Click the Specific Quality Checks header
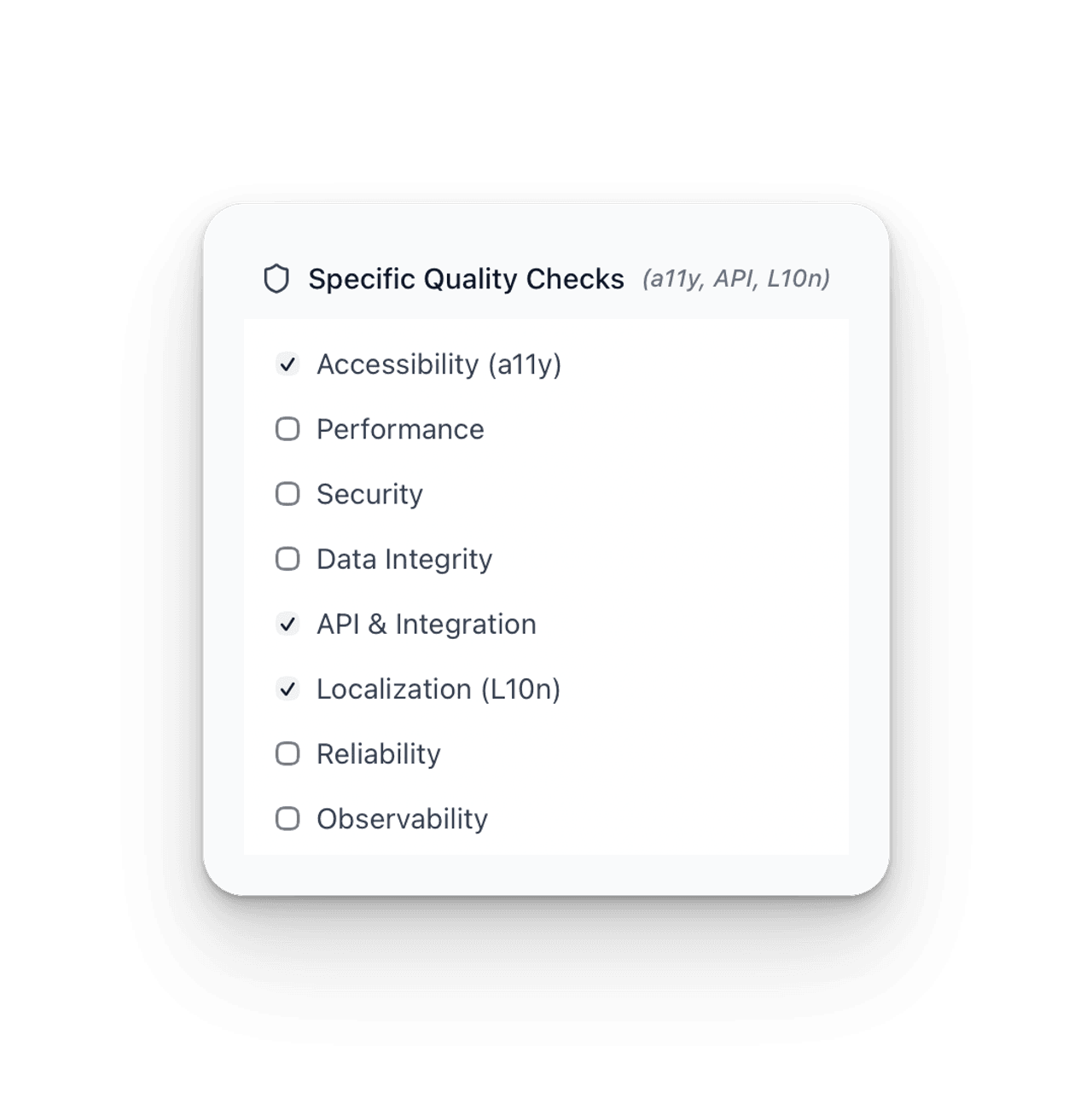Screen dimensions: 1092x1098 [466, 278]
